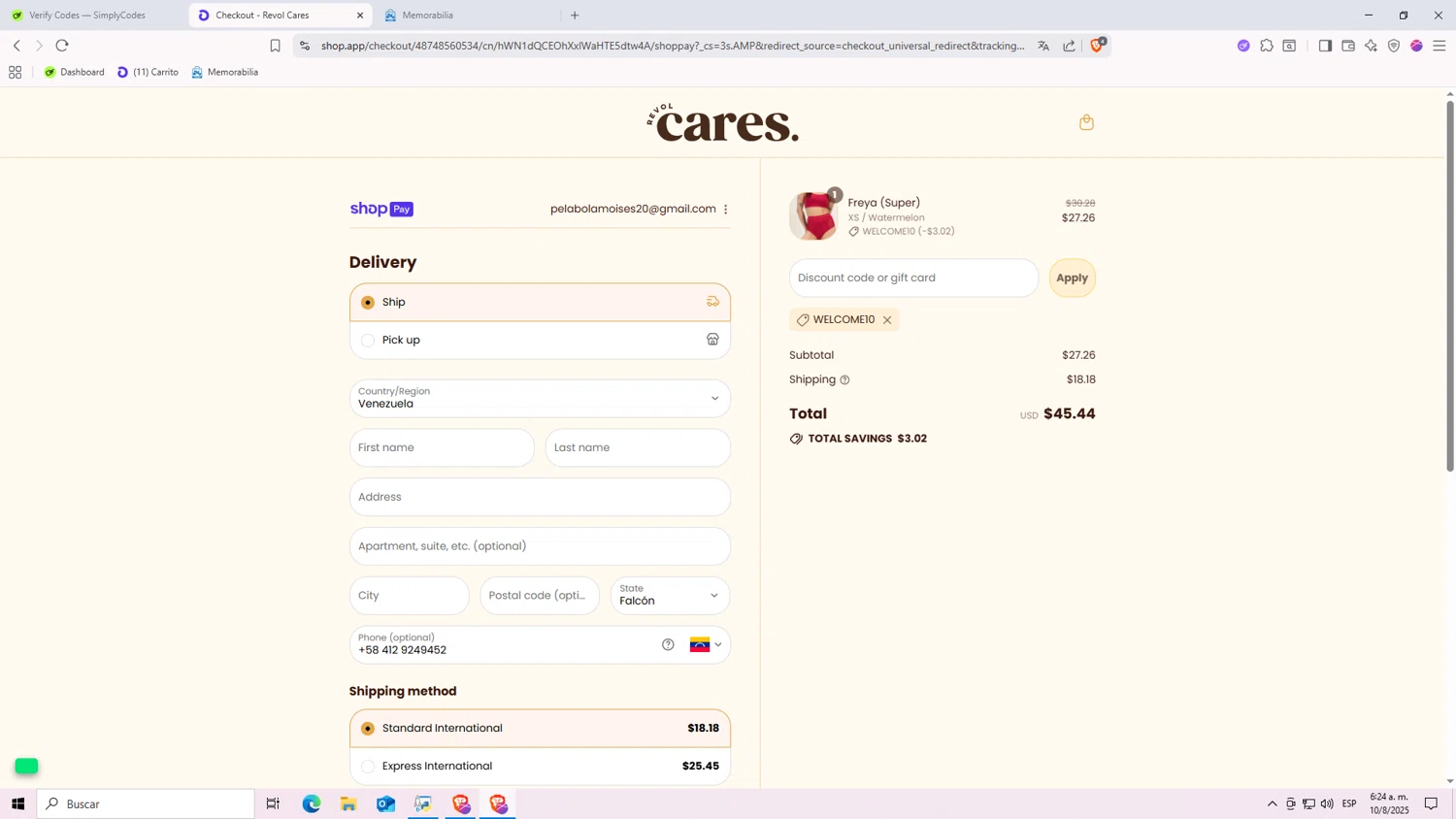Open Task View on taskbar
This screenshot has width=1456, height=819.
(273, 803)
